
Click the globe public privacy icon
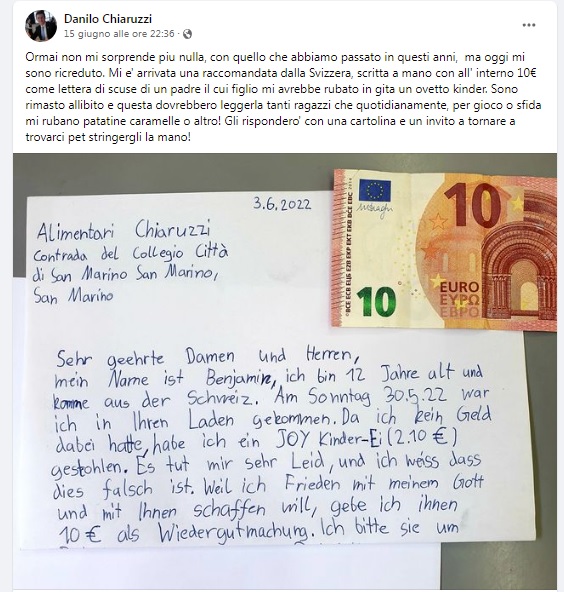(187, 34)
